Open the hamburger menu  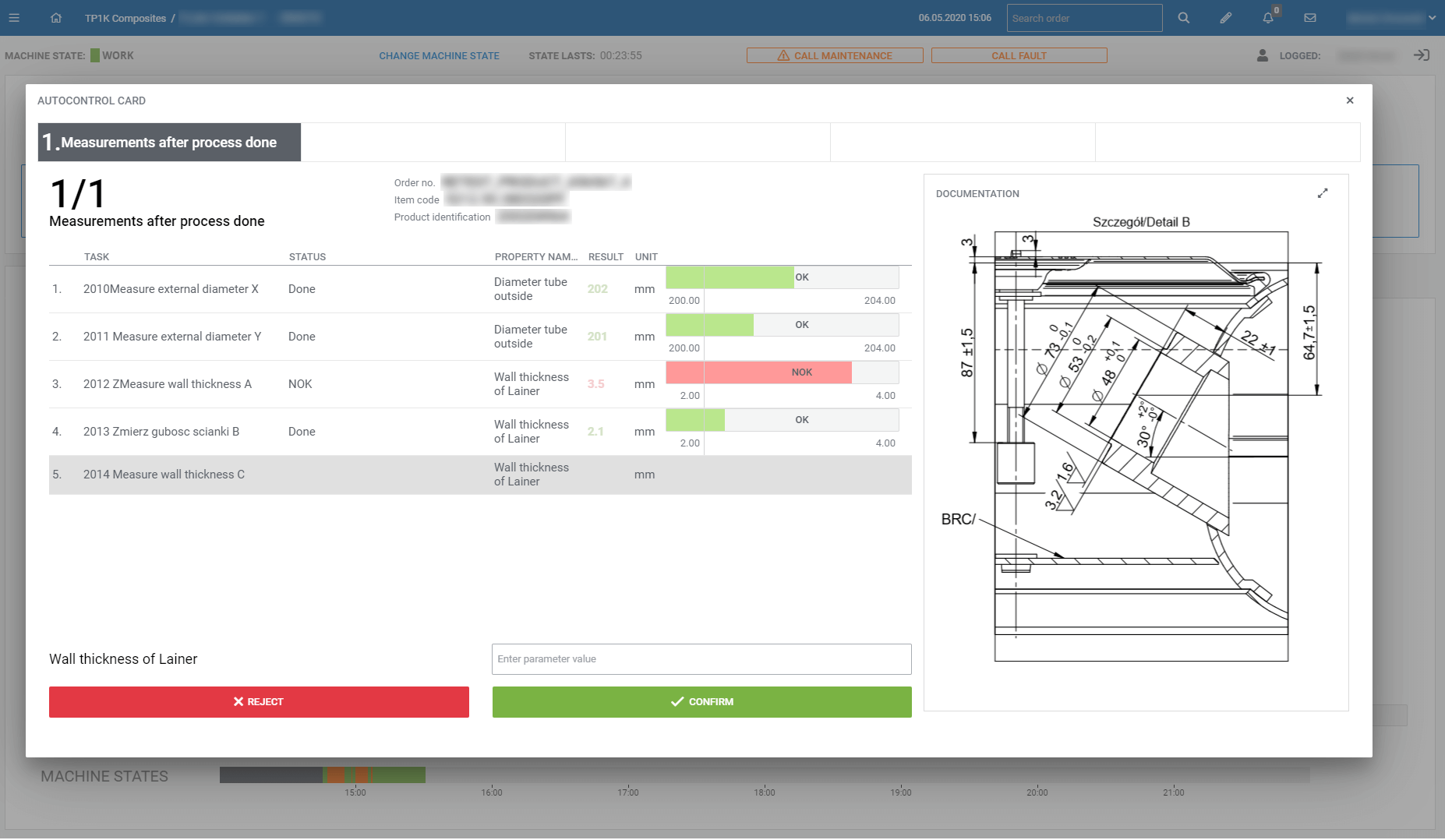14,18
